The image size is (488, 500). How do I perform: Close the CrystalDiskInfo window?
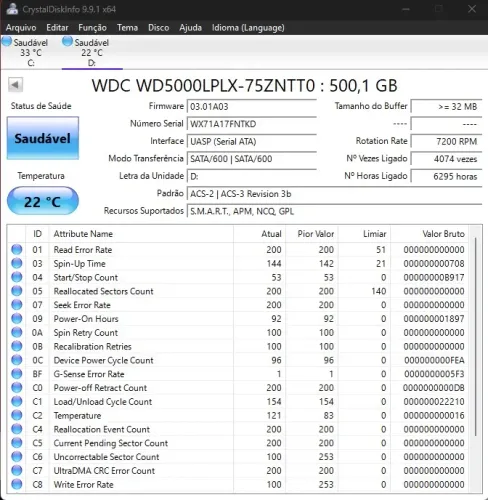tap(472, 9)
